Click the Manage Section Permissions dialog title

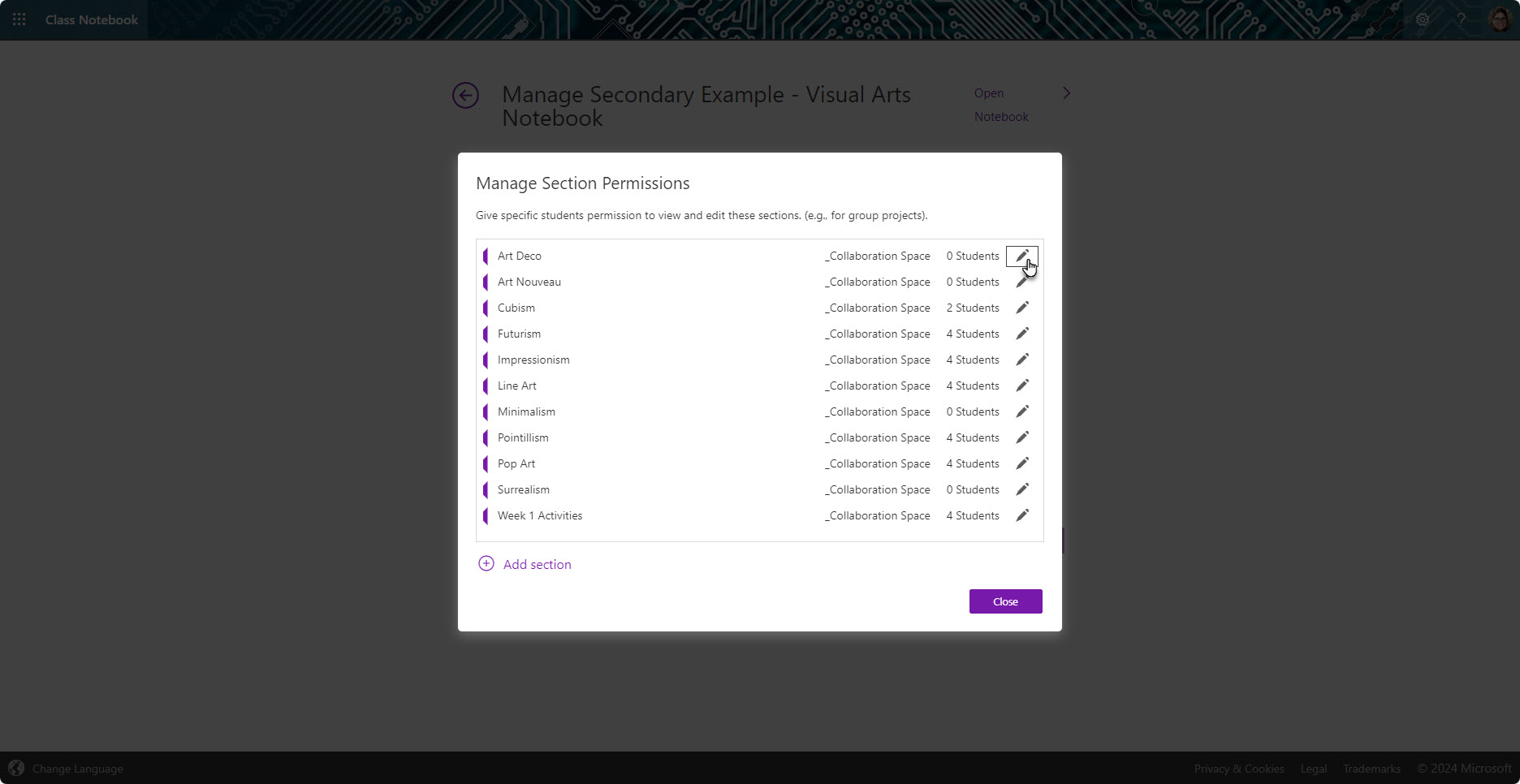[x=582, y=183]
